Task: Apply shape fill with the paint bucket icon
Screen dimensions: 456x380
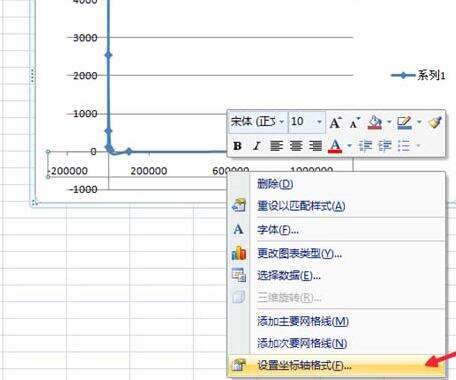Action: 375,122
